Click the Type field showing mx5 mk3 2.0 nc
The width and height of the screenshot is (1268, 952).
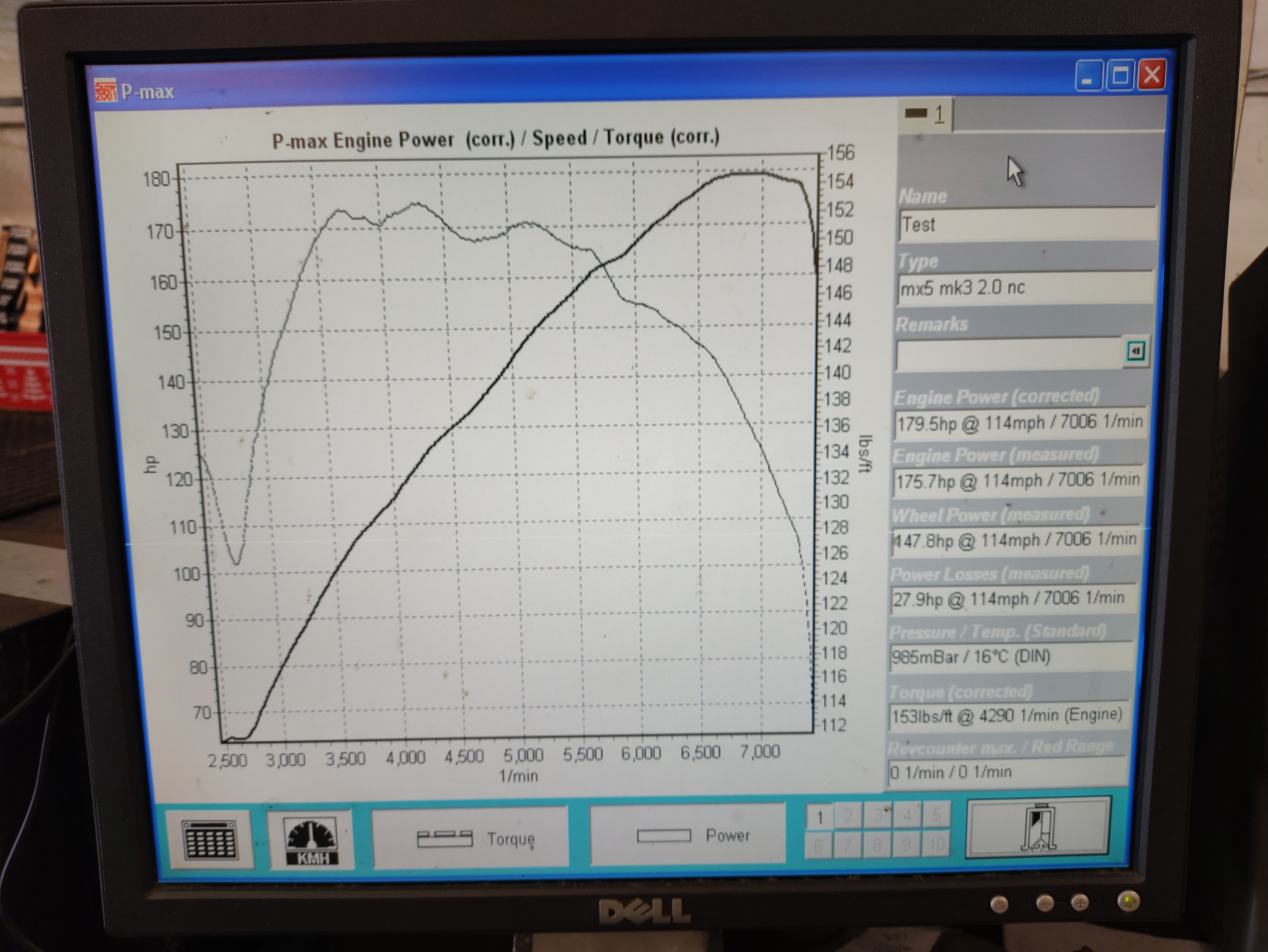1025,287
